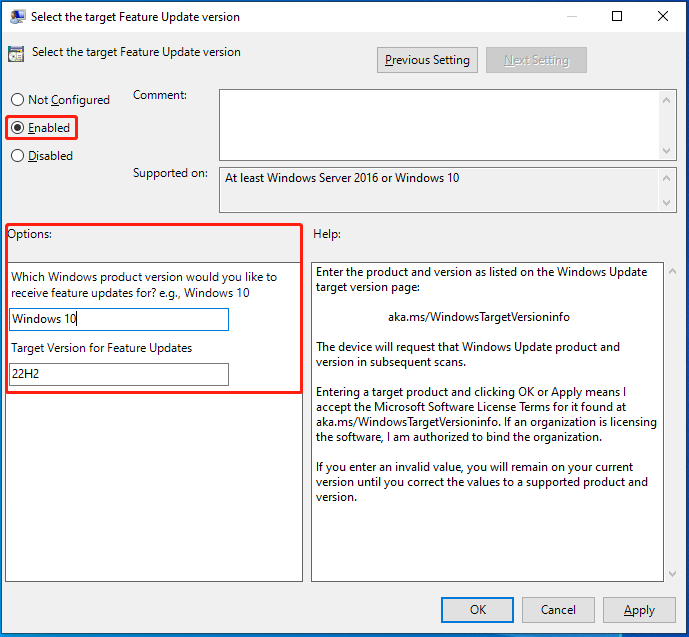Click the 'If you enter an invalid value' paragraph
Viewport: 689px width, 637px height.
pos(482,482)
